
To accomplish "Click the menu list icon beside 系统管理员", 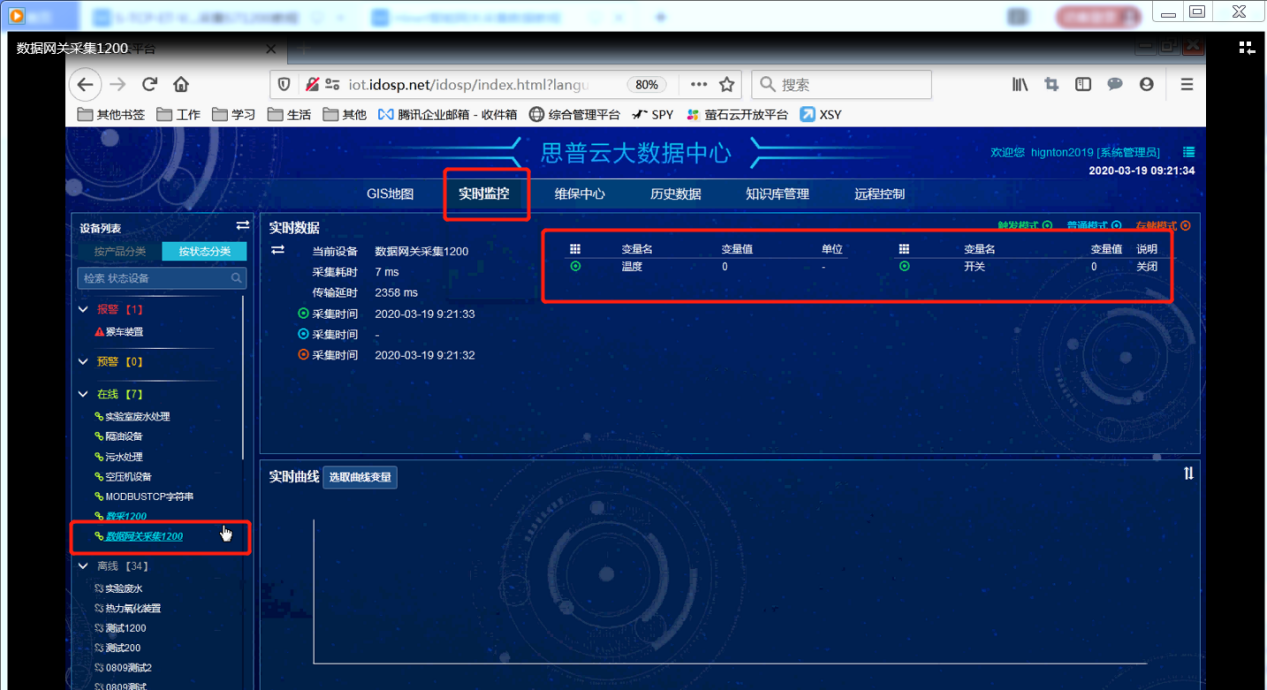I will pyautogui.click(x=1188, y=152).
